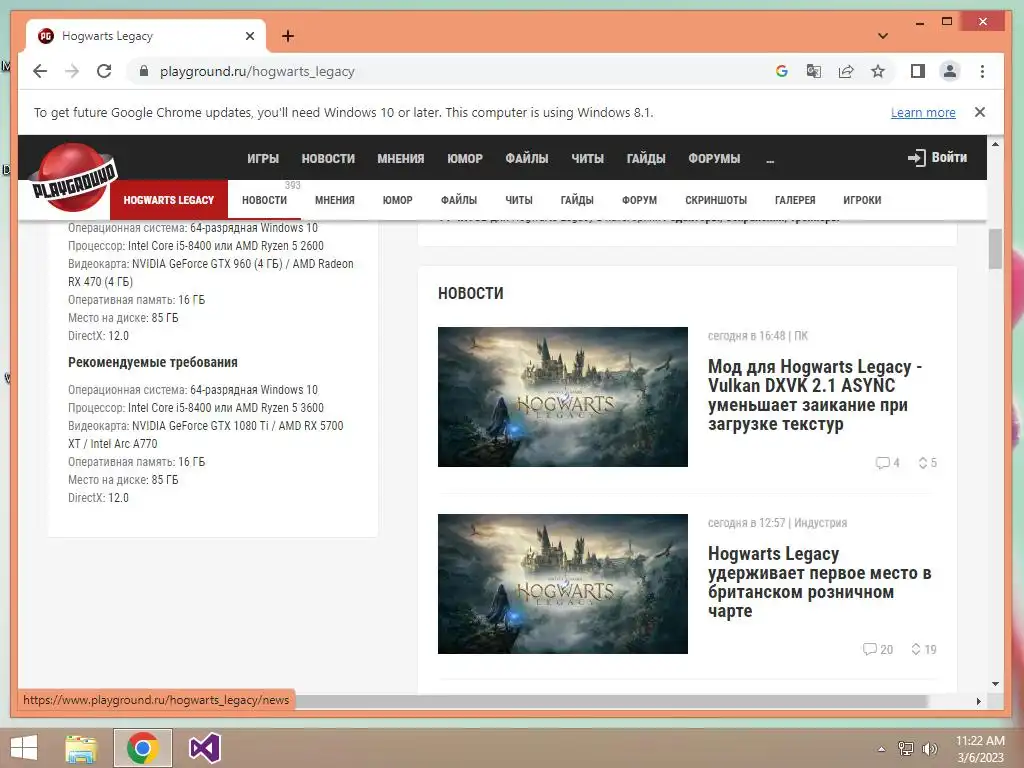
Task: Expand the more menu ellipsis
Action: [x=770, y=160]
